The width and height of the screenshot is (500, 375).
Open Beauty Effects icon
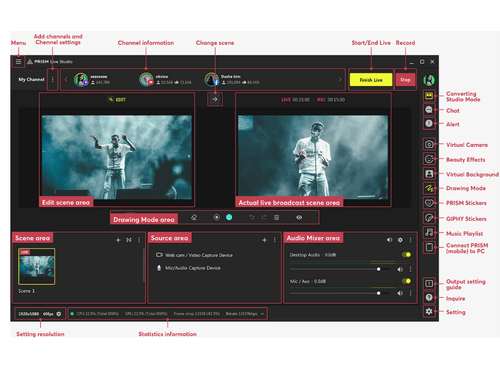429,159
